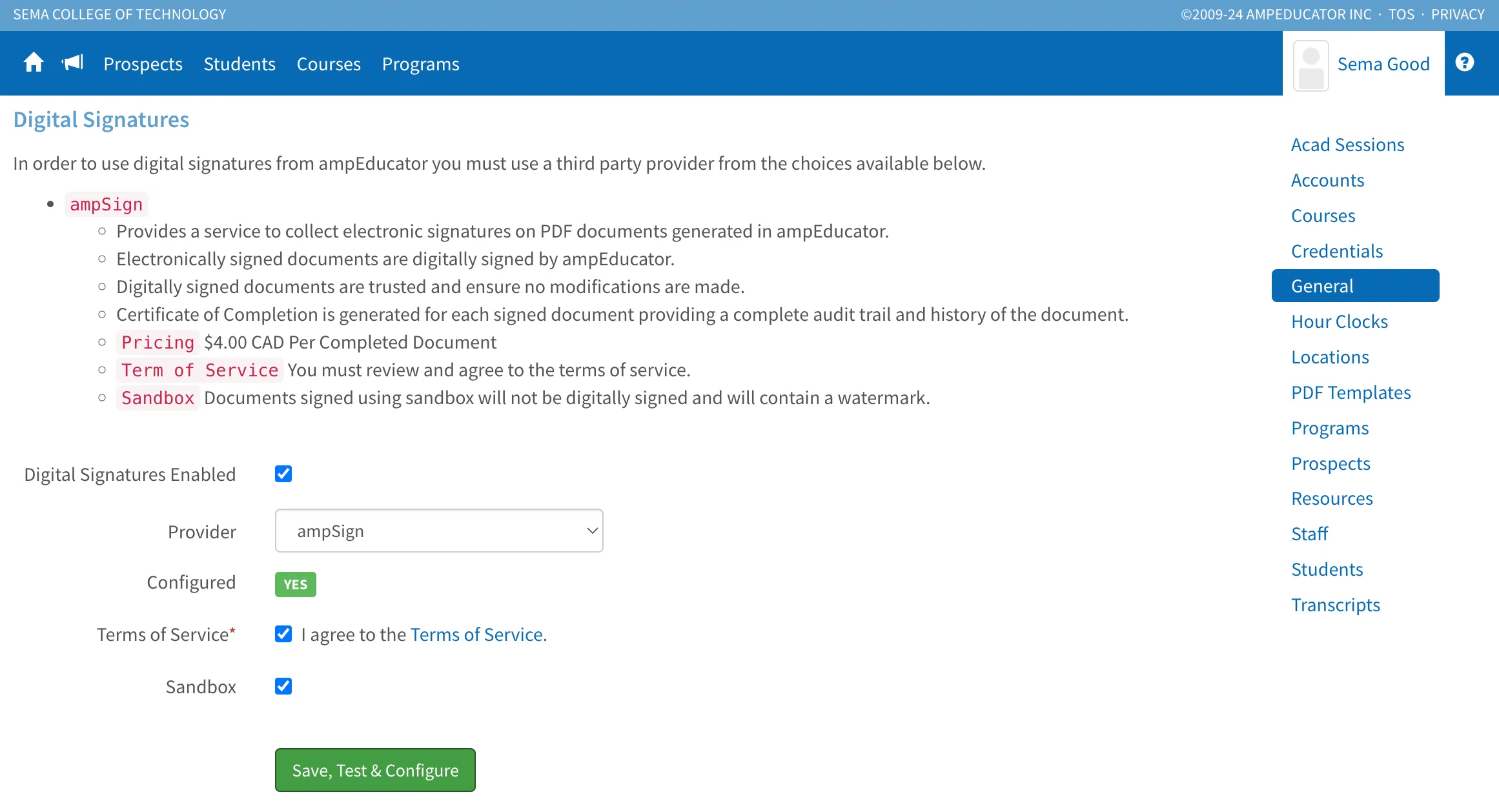Click the Term of Service code label
Viewport: 1499px width, 812px height.
199,370
